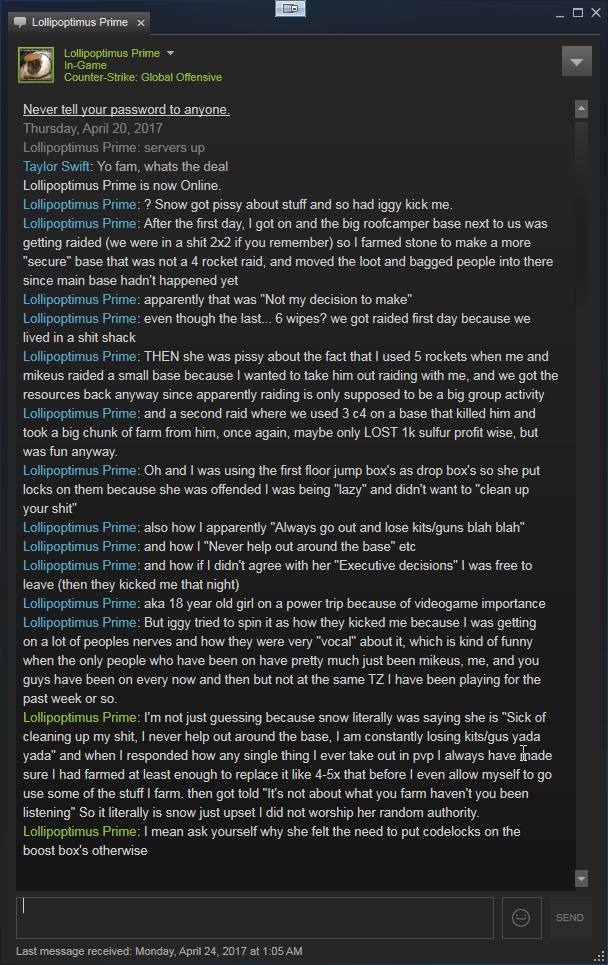Close the Steam chat window

596,13
